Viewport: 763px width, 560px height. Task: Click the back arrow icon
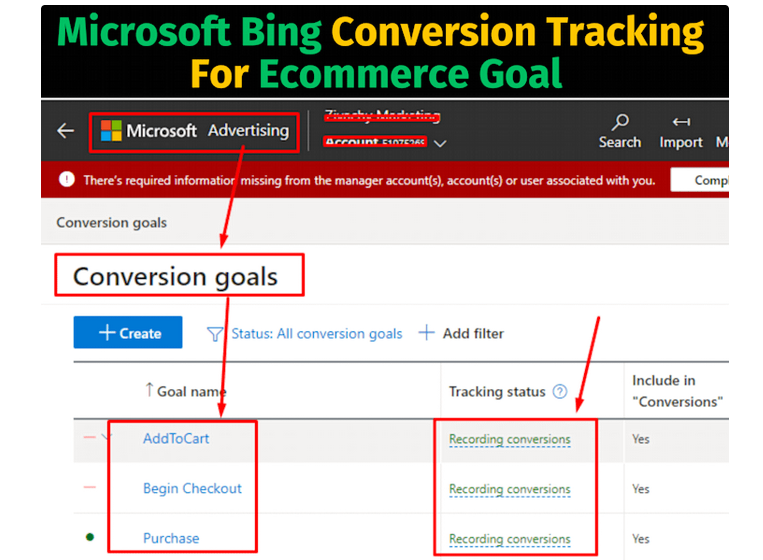tap(65, 130)
